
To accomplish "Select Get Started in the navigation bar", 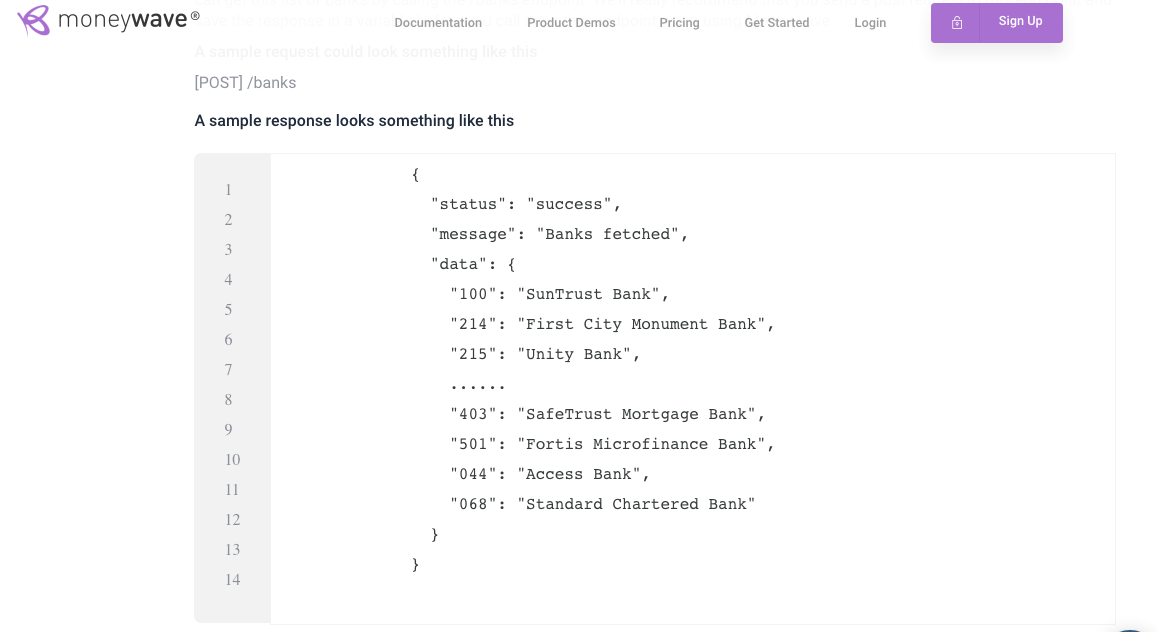I will coord(777,23).
